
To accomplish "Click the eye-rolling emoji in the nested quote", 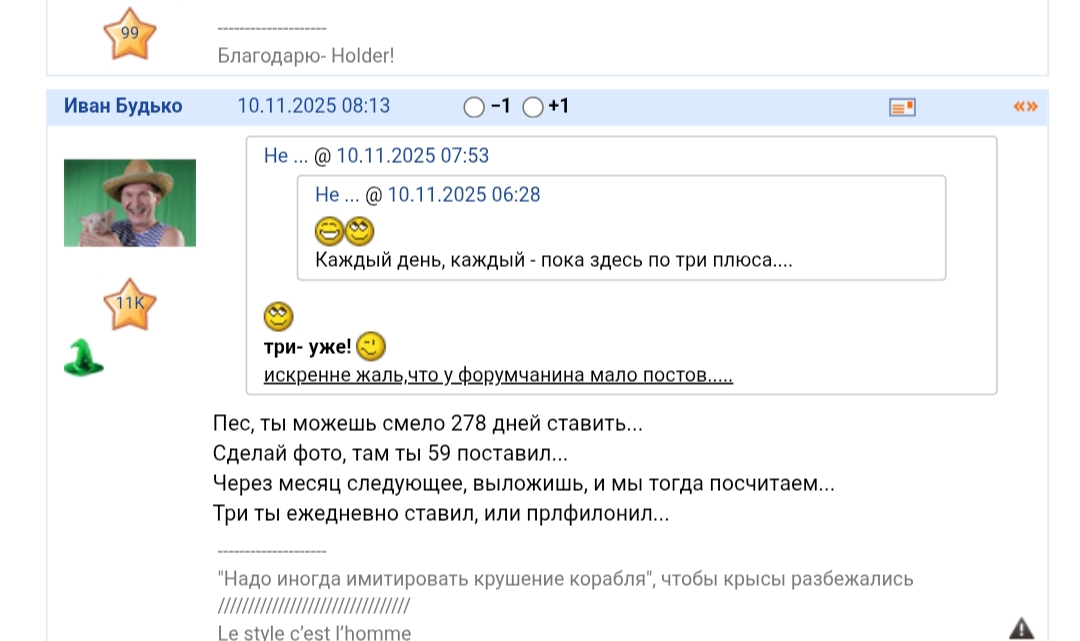I will coord(360,231).
